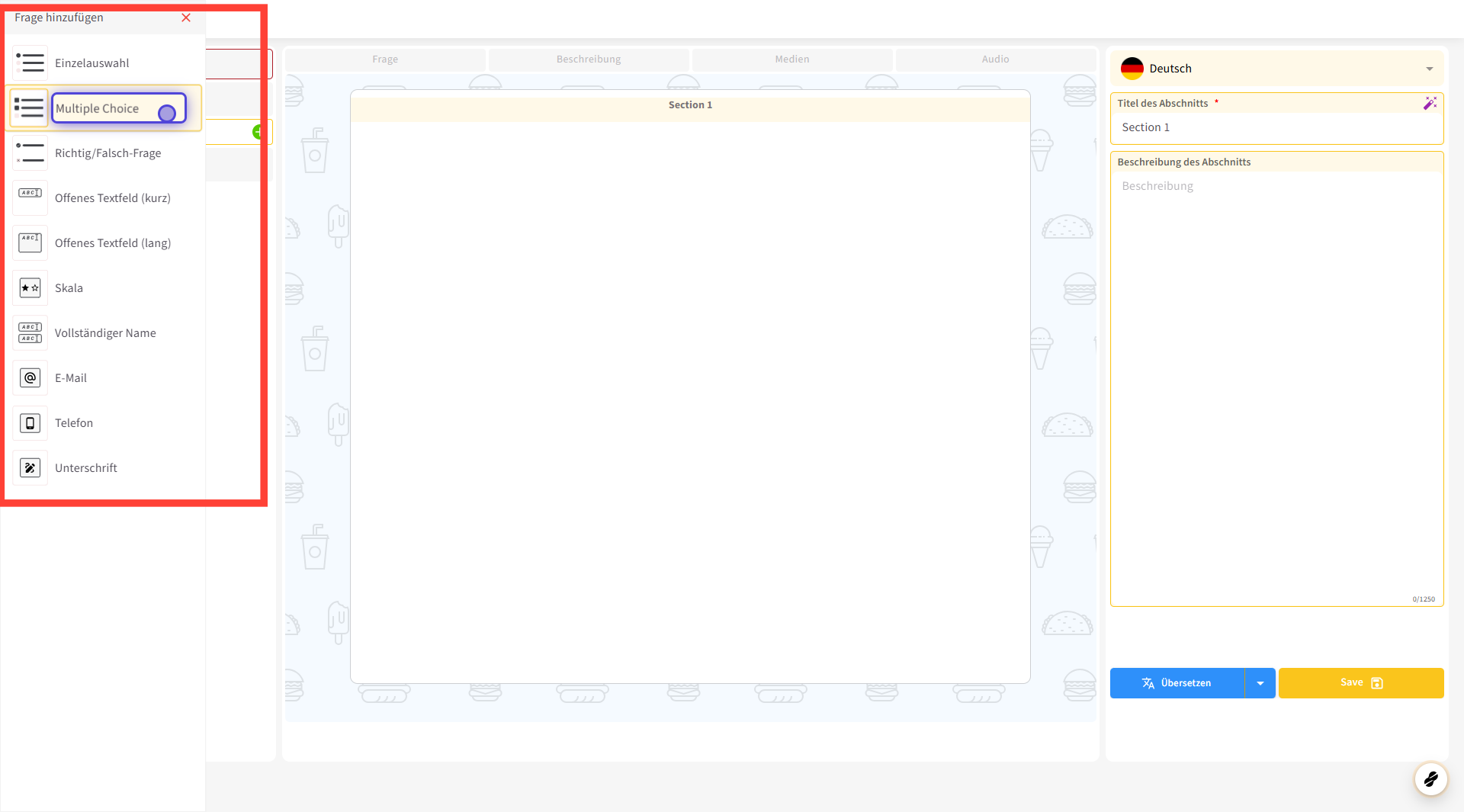Image resolution: width=1464 pixels, height=812 pixels.
Task: Expand the Übersetzen options arrow
Action: coord(1260,683)
